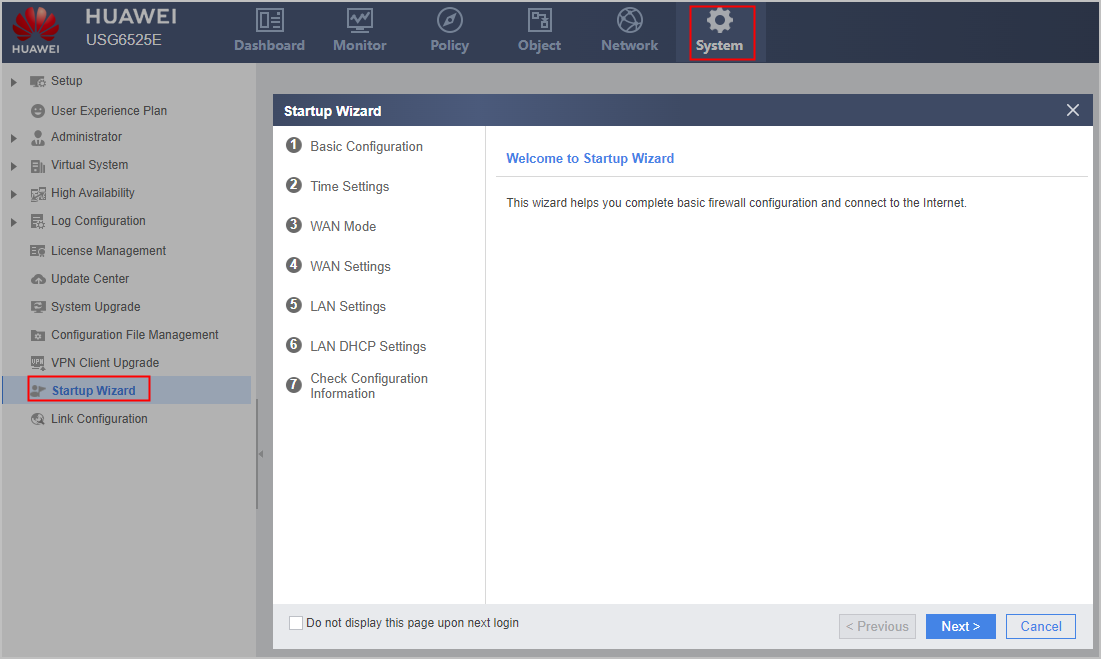
Task: Click the User Experience Plan smiley icon
Action: [38, 111]
